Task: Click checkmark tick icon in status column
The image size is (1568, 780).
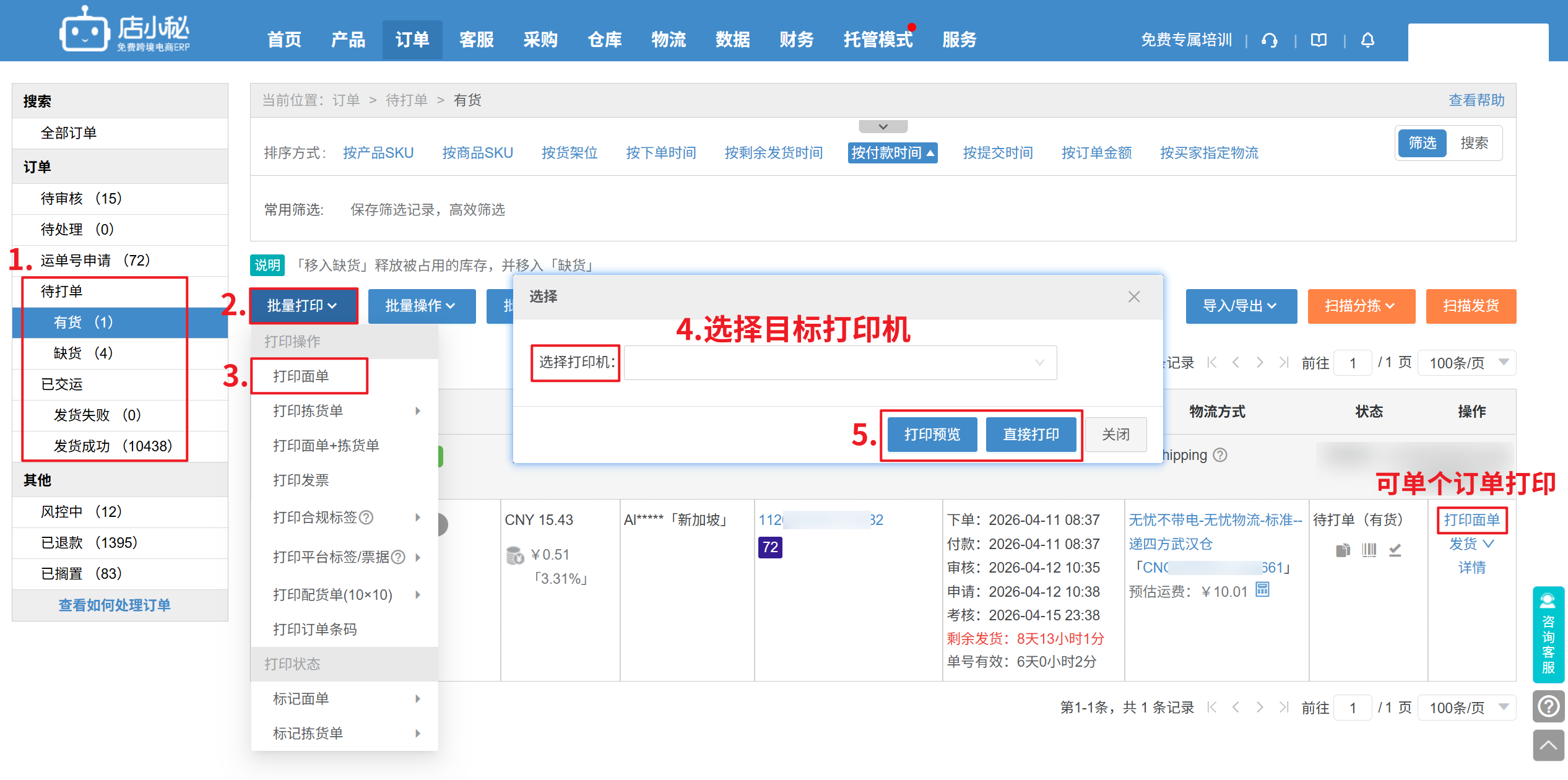Action: 1395,550
